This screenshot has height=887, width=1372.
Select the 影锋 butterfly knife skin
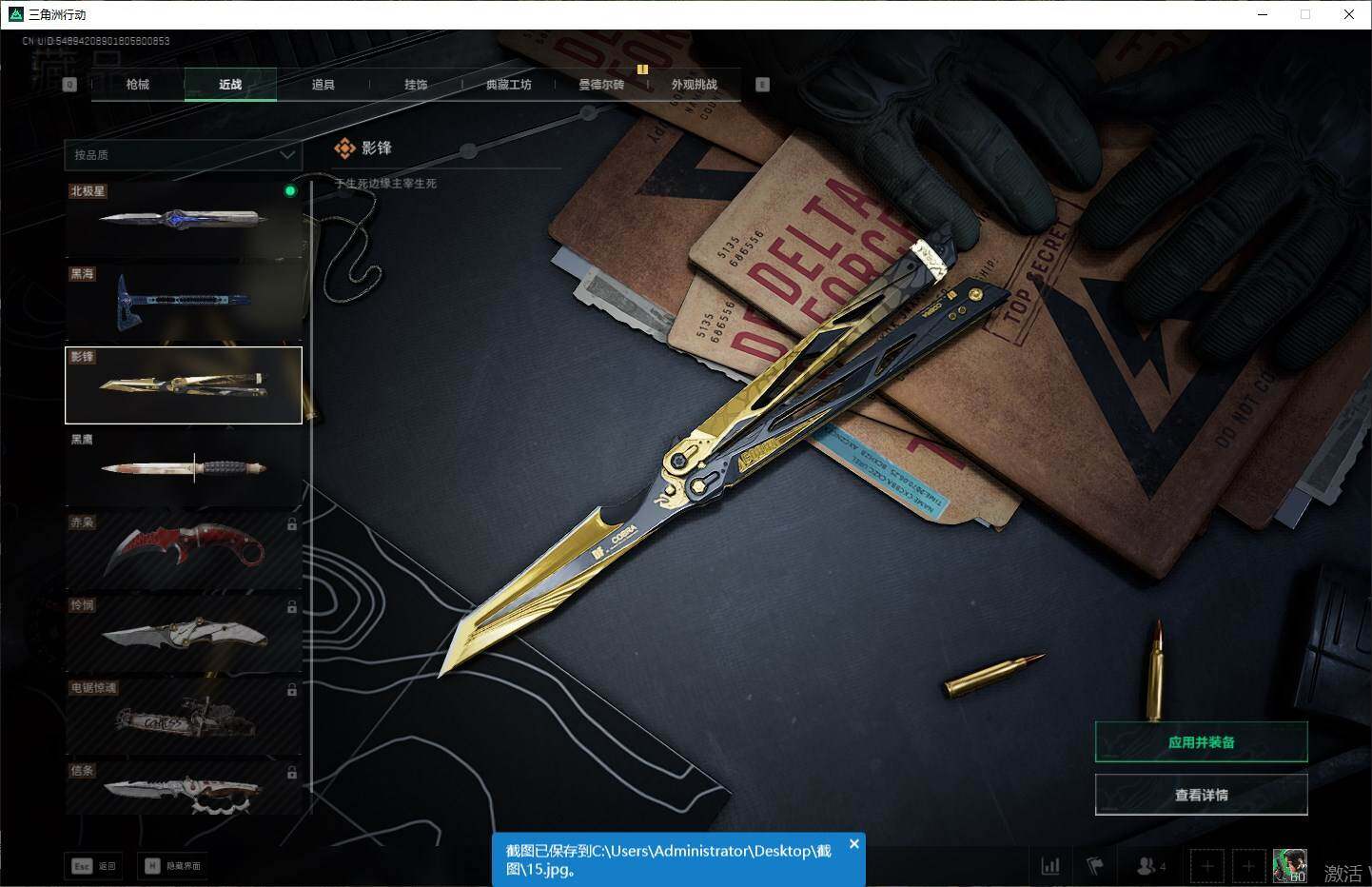tap(184, 385)
